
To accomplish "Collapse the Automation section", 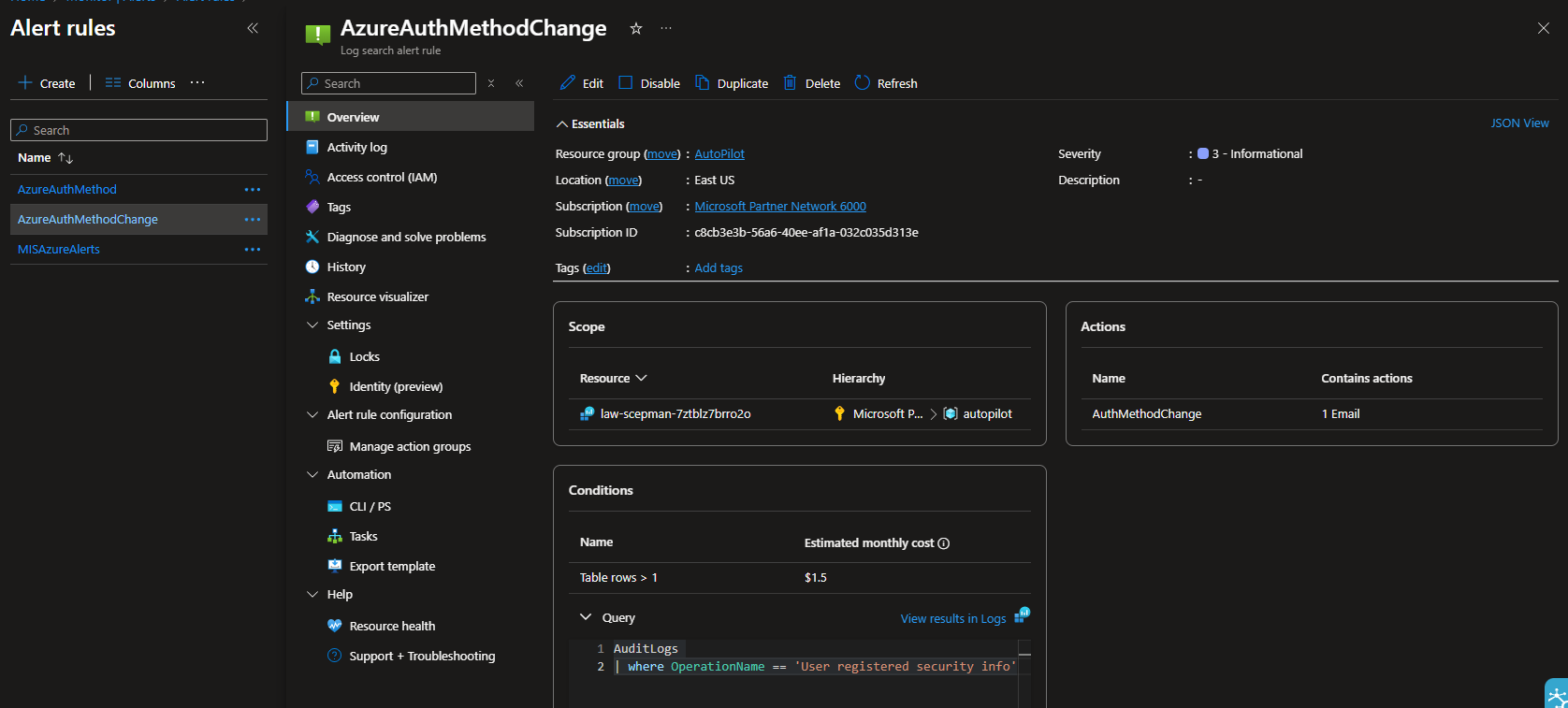I will pyautogui.click(x=312, y=474).
